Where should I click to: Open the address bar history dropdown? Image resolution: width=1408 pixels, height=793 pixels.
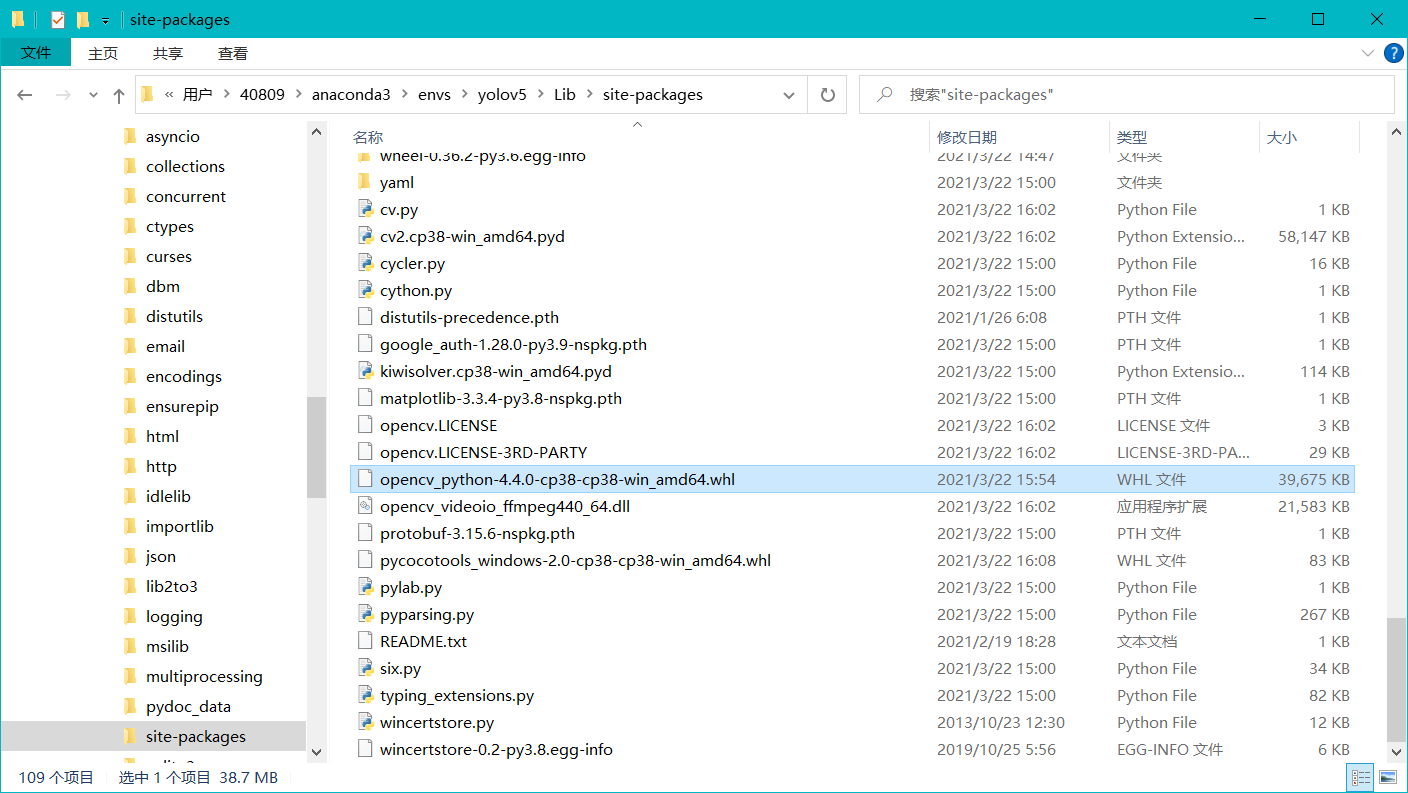click(789, 94)
